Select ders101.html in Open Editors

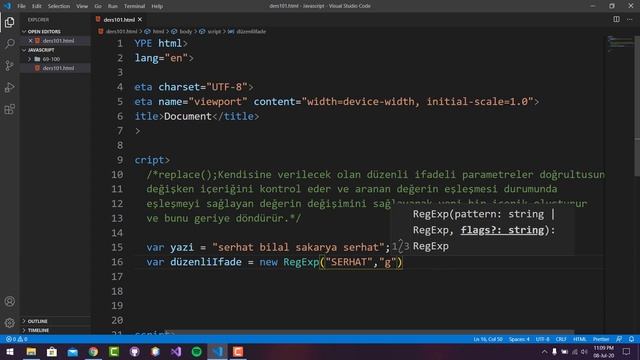pyautogui.click(x=58, y=40)
